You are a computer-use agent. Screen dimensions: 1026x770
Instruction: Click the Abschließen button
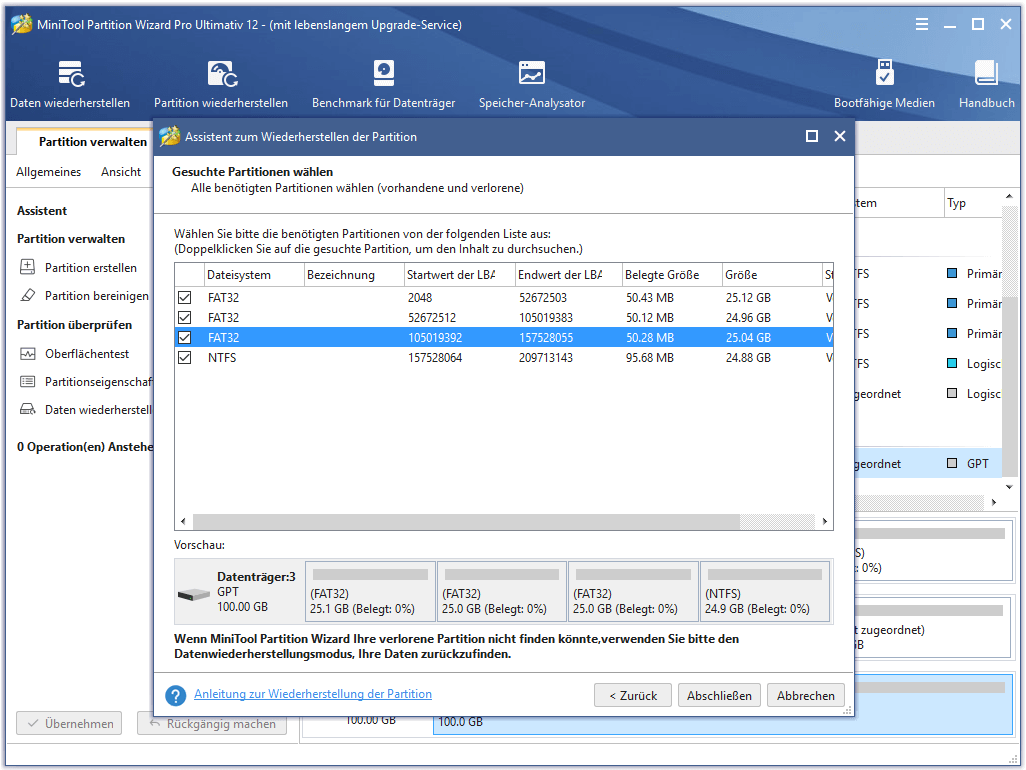719,694
